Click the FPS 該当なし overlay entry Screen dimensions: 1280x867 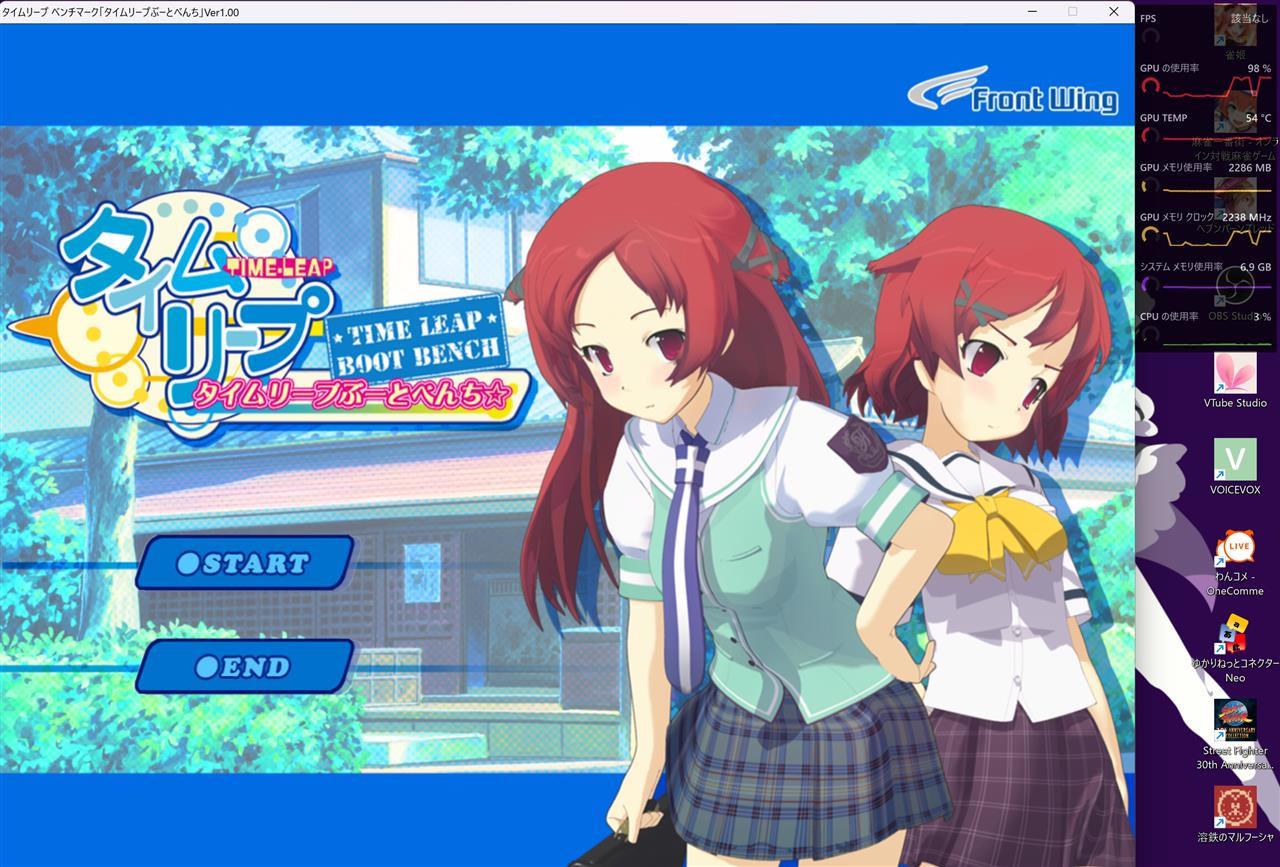(x=1205, y=19)
